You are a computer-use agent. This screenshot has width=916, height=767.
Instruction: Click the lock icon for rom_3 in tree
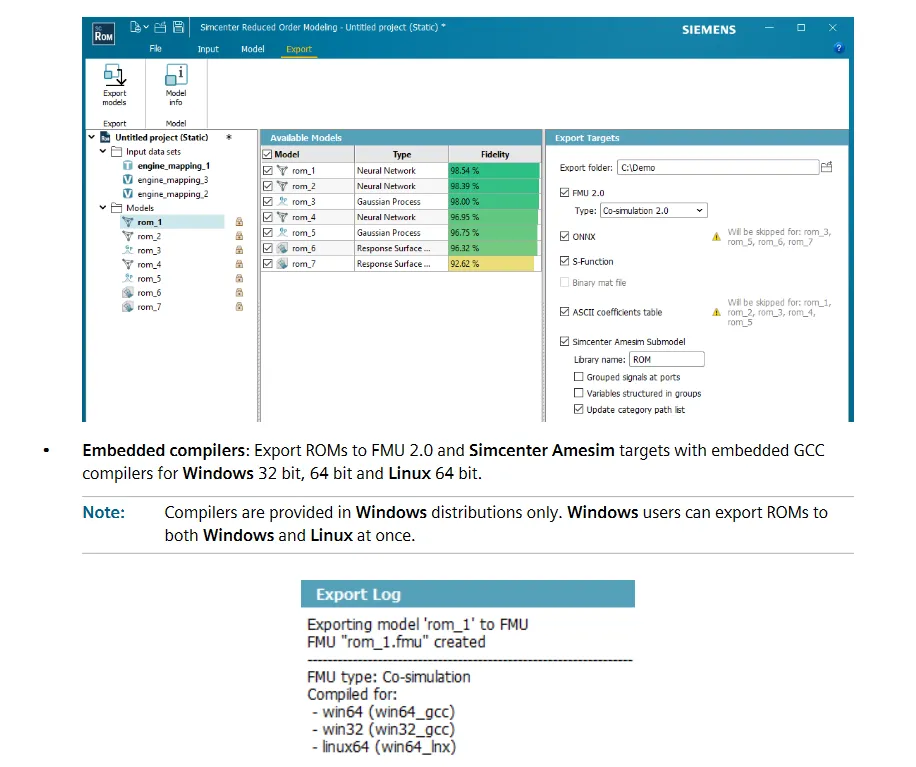pyautogui.click(x=239, y=250)
